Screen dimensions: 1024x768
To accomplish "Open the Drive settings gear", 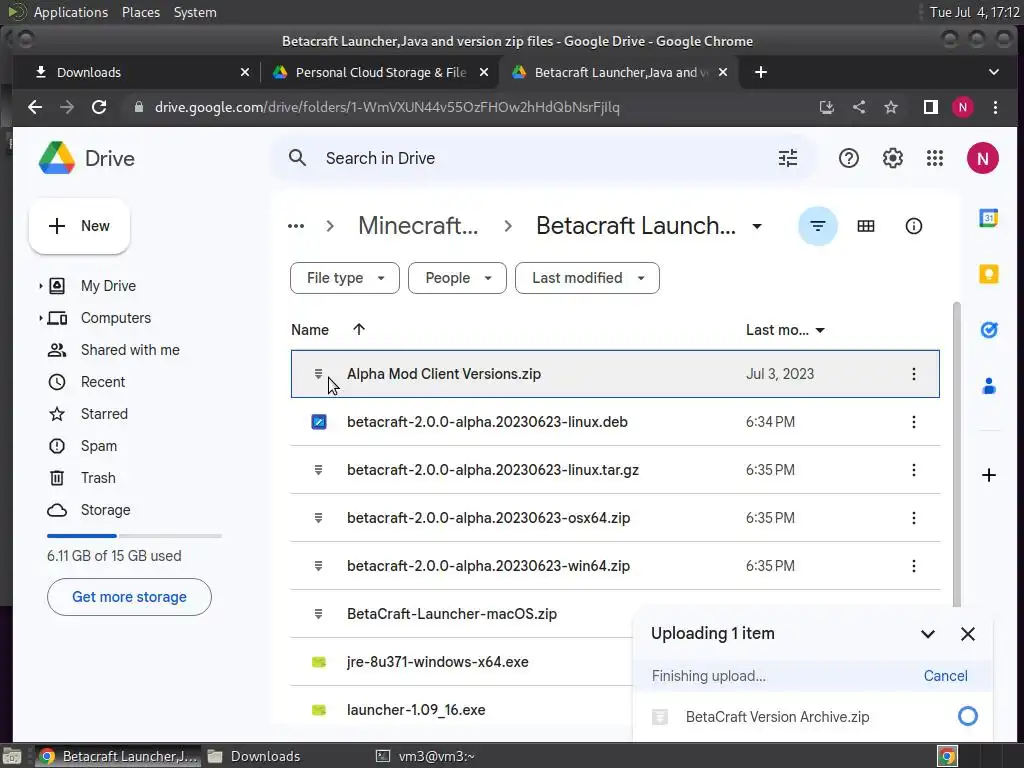I will (x=892, y=158).
